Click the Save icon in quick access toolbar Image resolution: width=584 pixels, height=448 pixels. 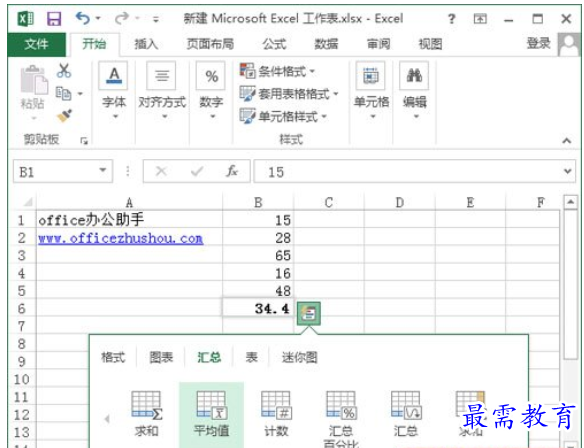pyautogui.click(x=54, y=18)
